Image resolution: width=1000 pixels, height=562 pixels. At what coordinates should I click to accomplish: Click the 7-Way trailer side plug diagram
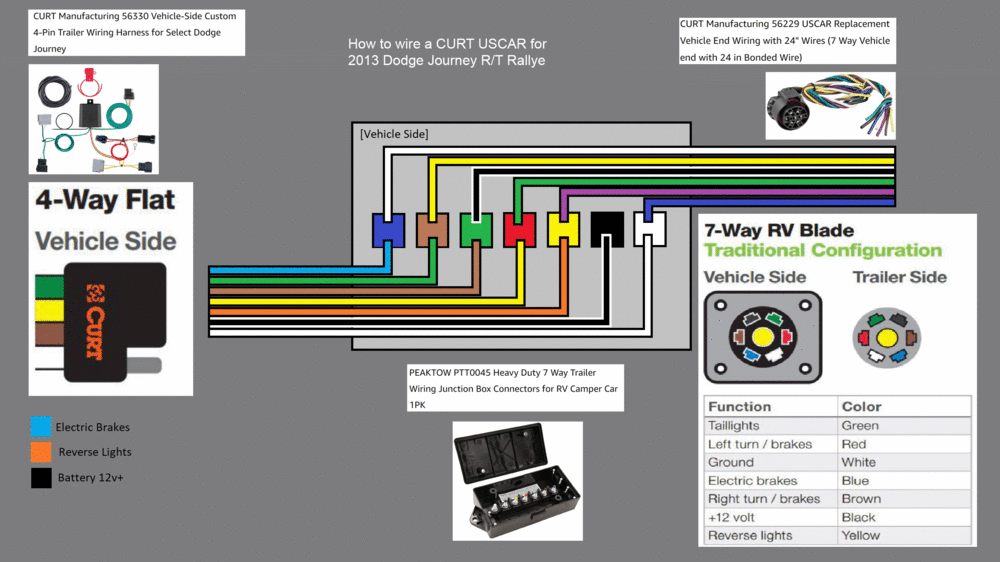pos(886,337)
